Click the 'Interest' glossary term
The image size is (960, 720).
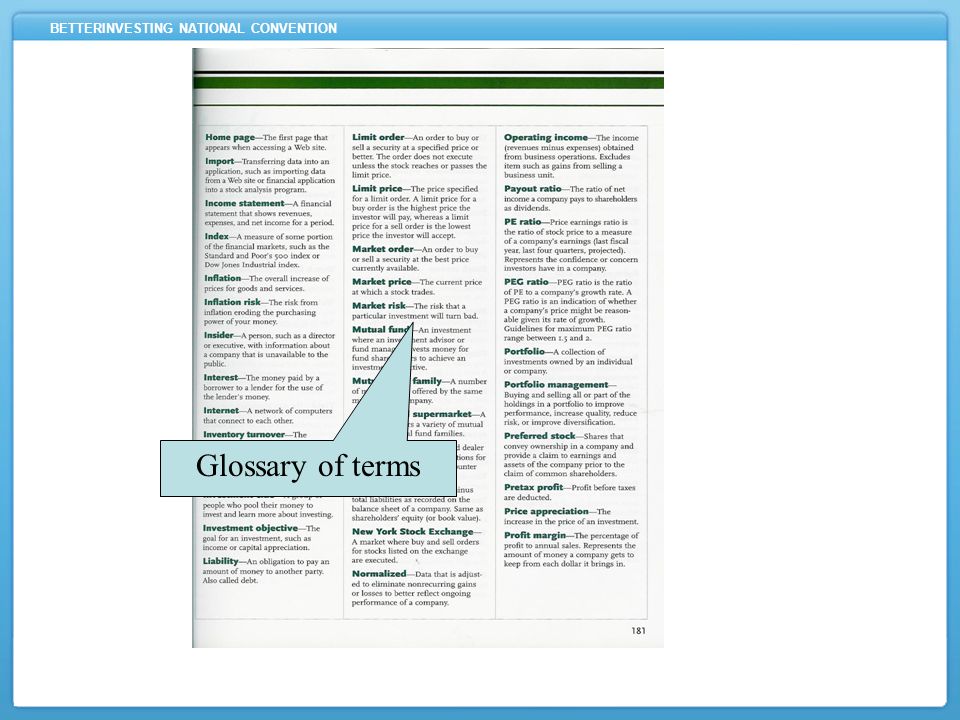click(220, 377)
